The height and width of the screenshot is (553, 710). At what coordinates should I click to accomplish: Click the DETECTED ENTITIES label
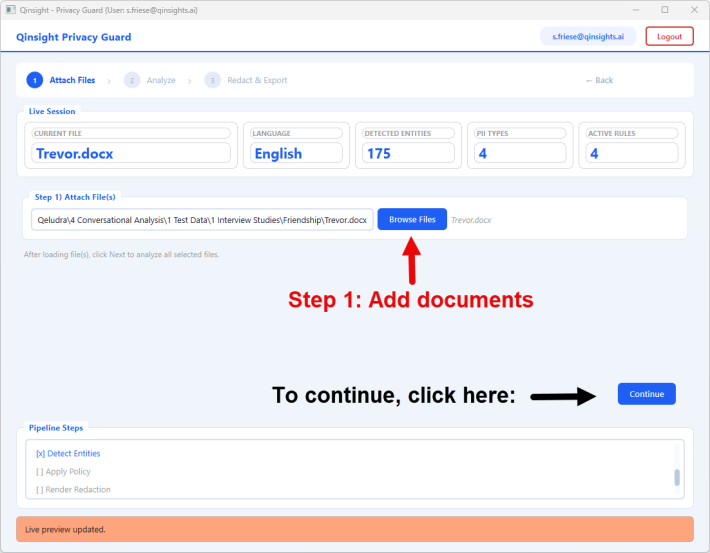tap(398, 134)
